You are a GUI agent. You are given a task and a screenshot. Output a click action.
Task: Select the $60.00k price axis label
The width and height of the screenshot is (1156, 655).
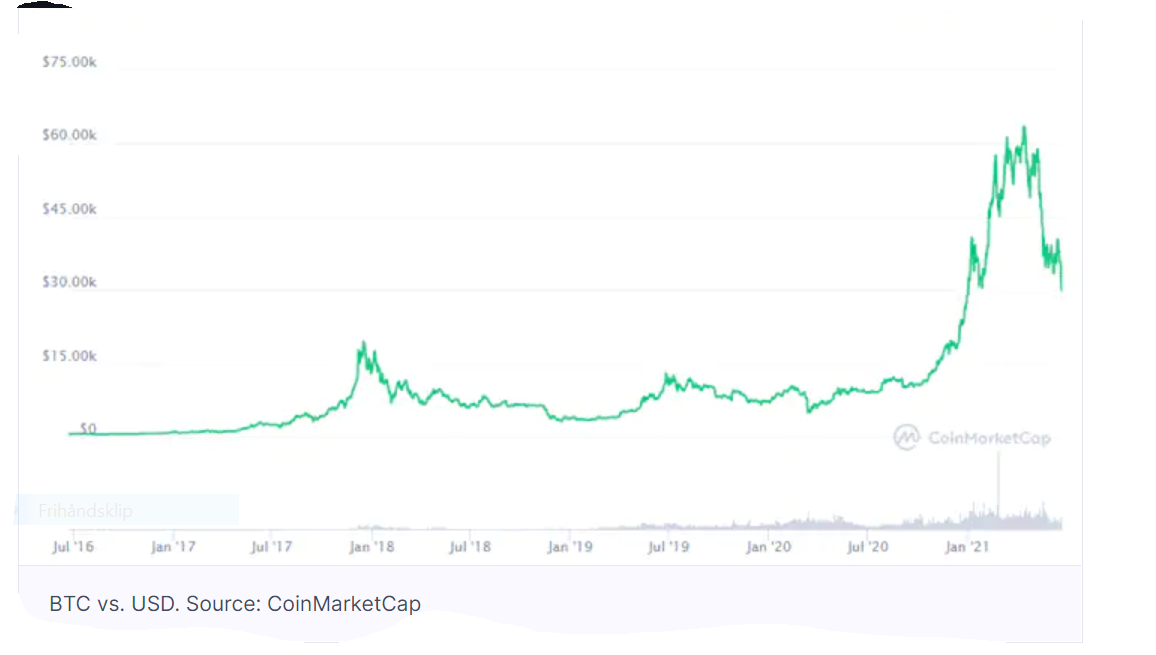click(x=69, y=135)
